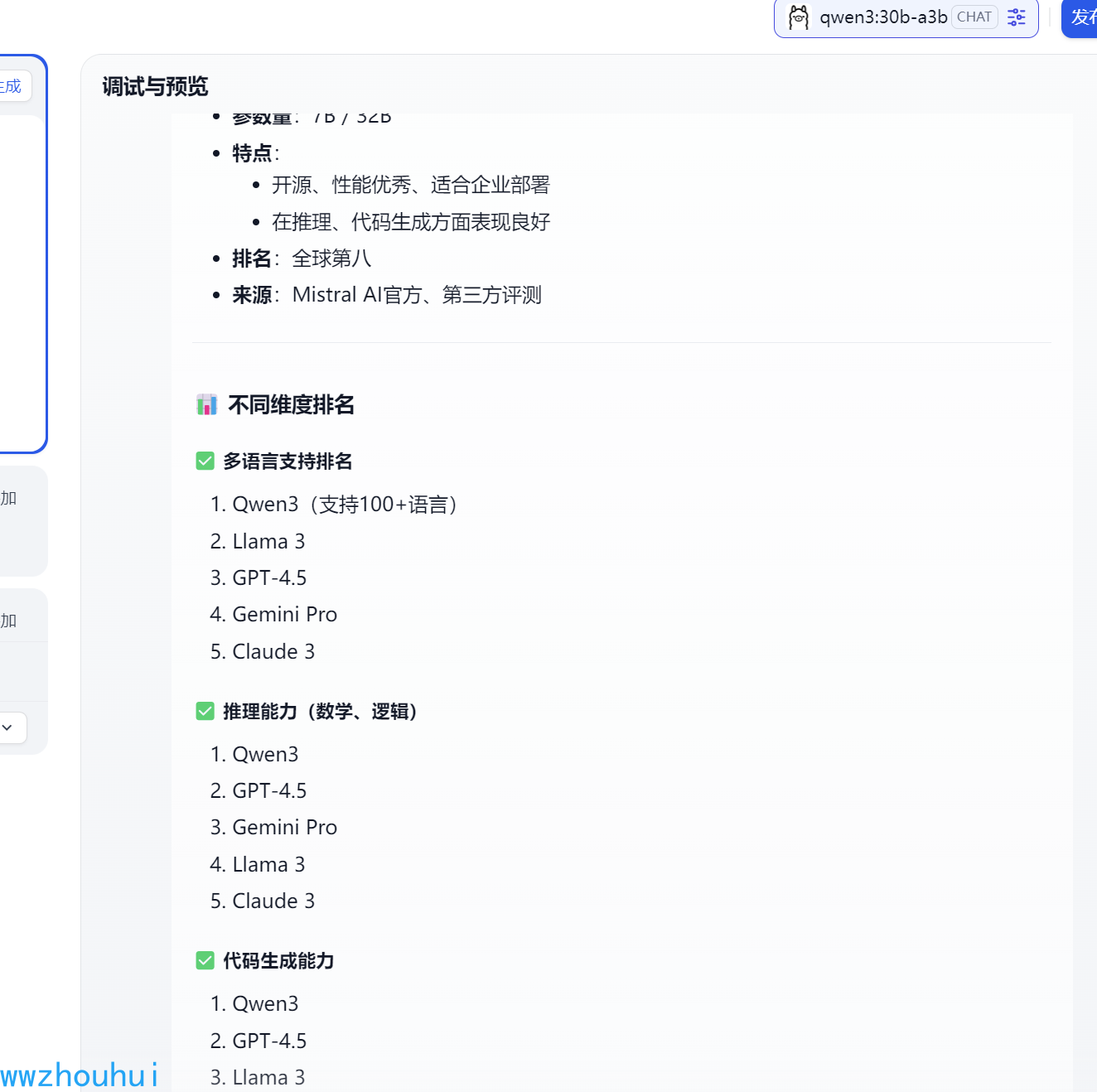Click the 特点 bullet label
The image size is (1097, 1092).
252,153
